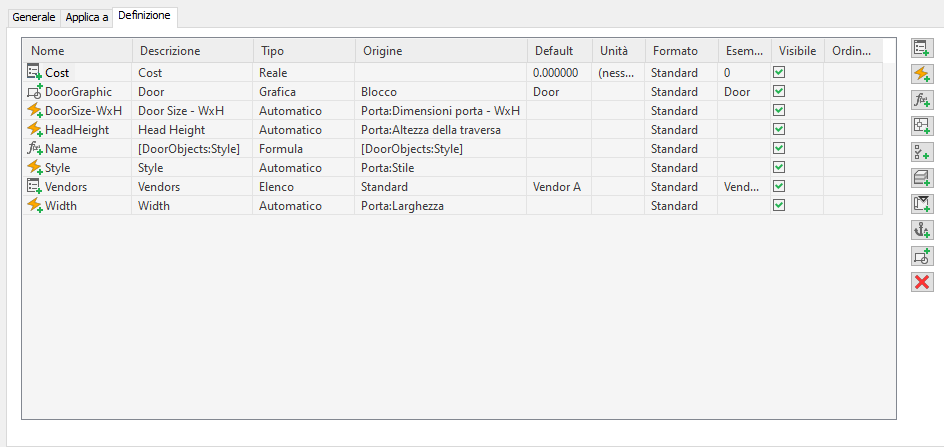Click the add material property definition icon
Screen dimensions: 944x447
click(x=922, y=178)
